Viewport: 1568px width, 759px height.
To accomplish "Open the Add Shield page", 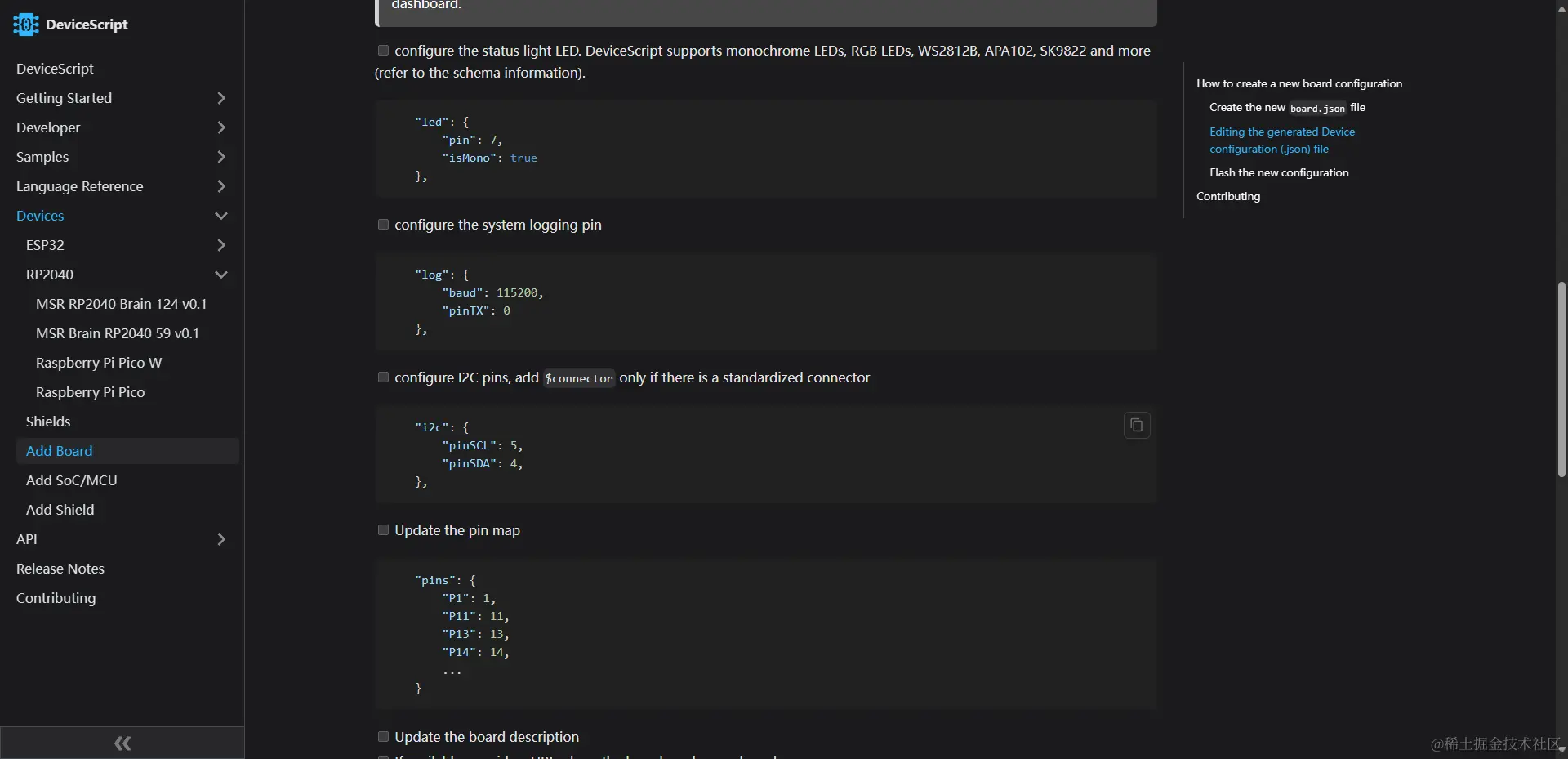I will [60, 510].
